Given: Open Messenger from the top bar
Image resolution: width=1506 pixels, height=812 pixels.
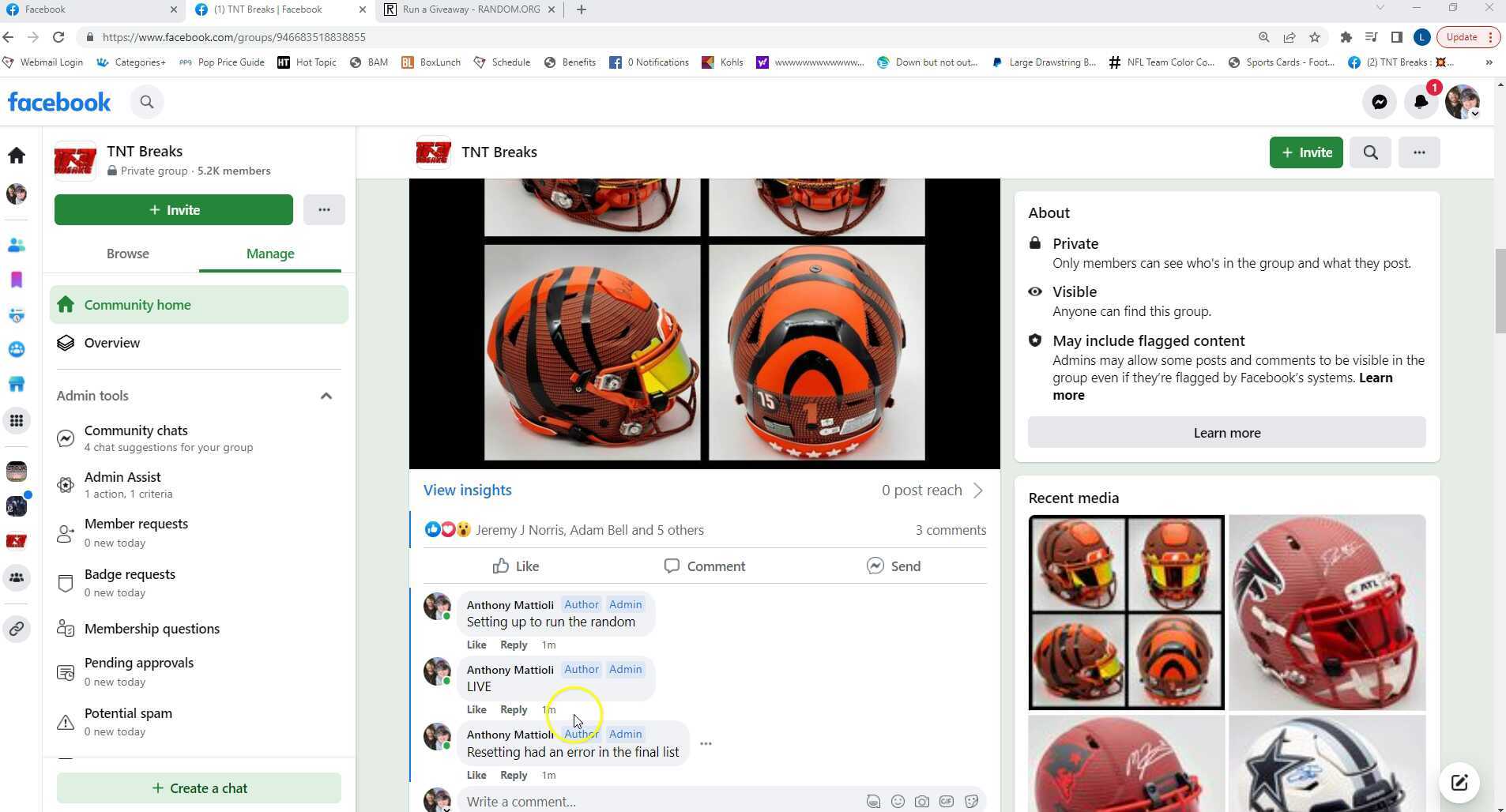Looking at the screenshot, I should pos(1380,101).
